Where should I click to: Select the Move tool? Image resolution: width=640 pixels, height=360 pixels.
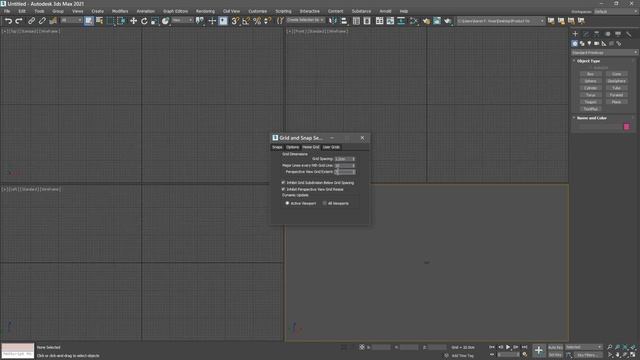pyautogui.click(x=133, y=21)
